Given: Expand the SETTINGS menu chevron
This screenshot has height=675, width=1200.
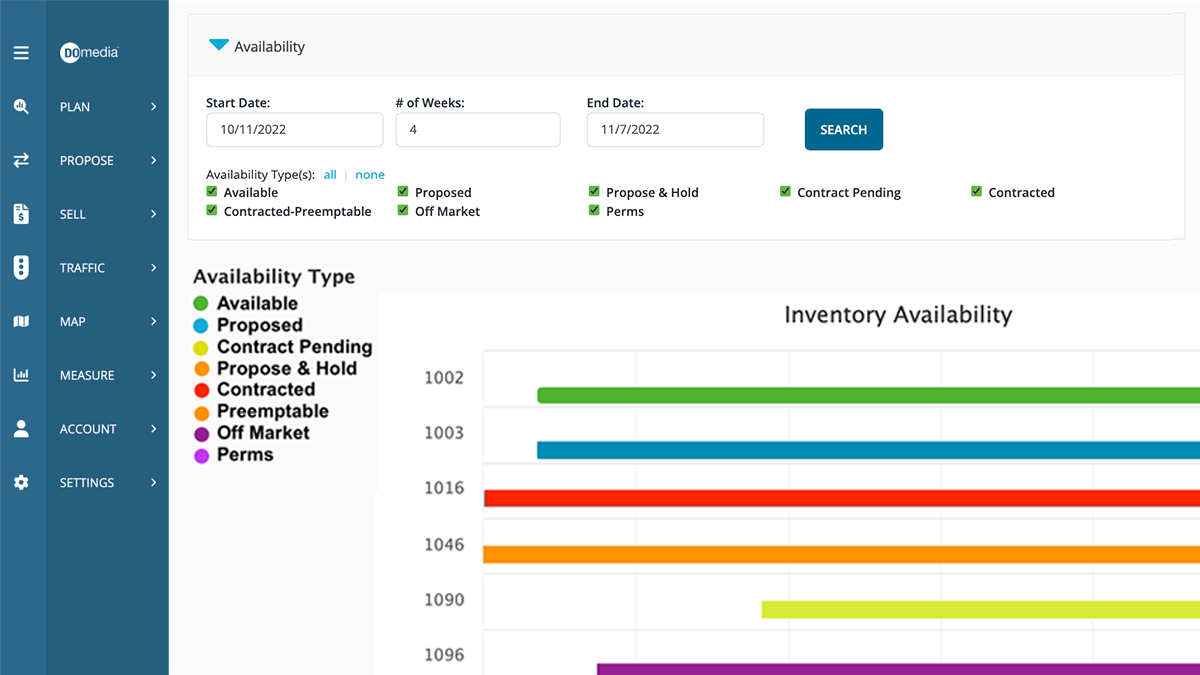Looking at the screenshot, I should (153, 482).
